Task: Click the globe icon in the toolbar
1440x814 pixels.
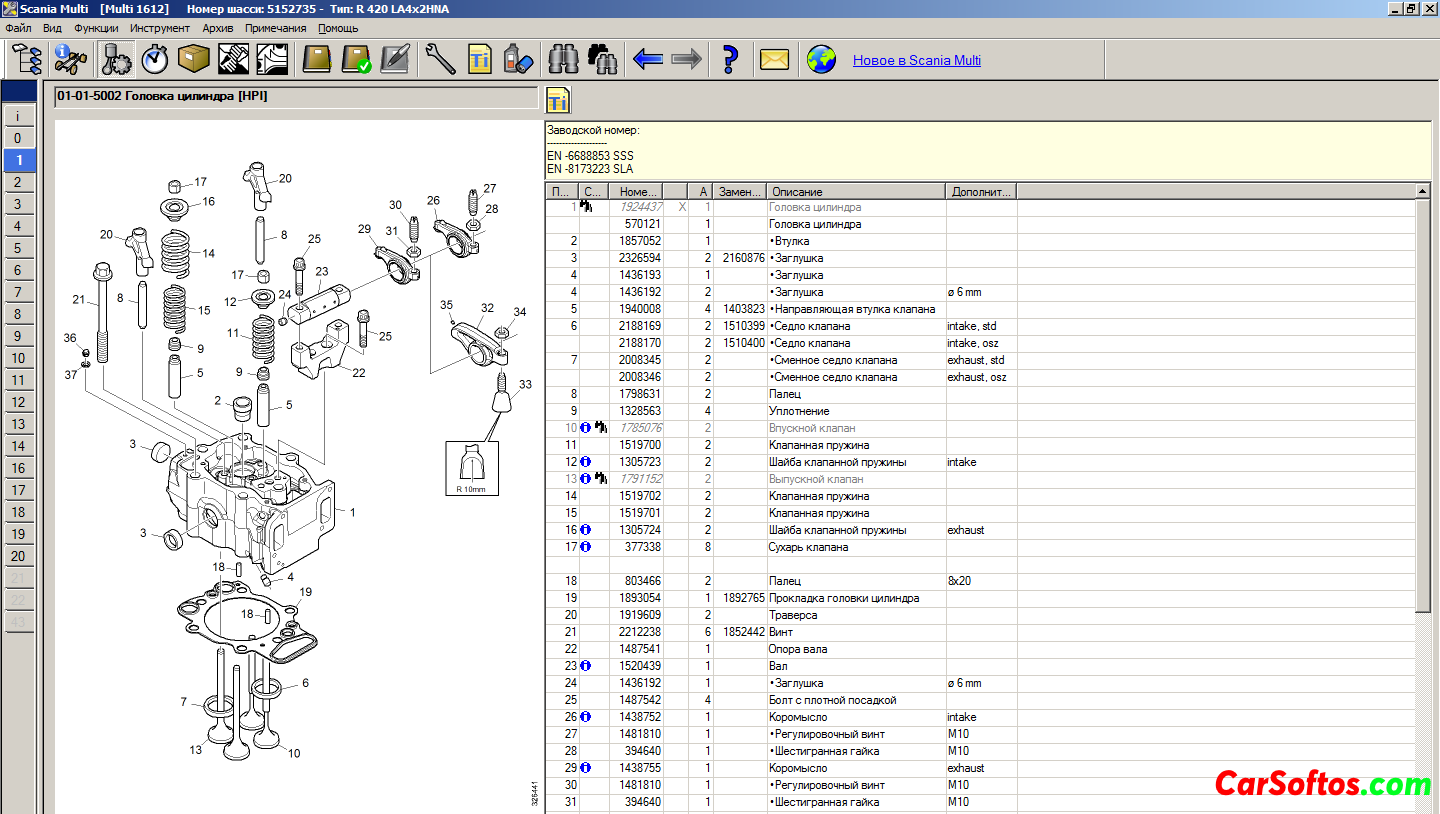Action: (x=821, y=60)
